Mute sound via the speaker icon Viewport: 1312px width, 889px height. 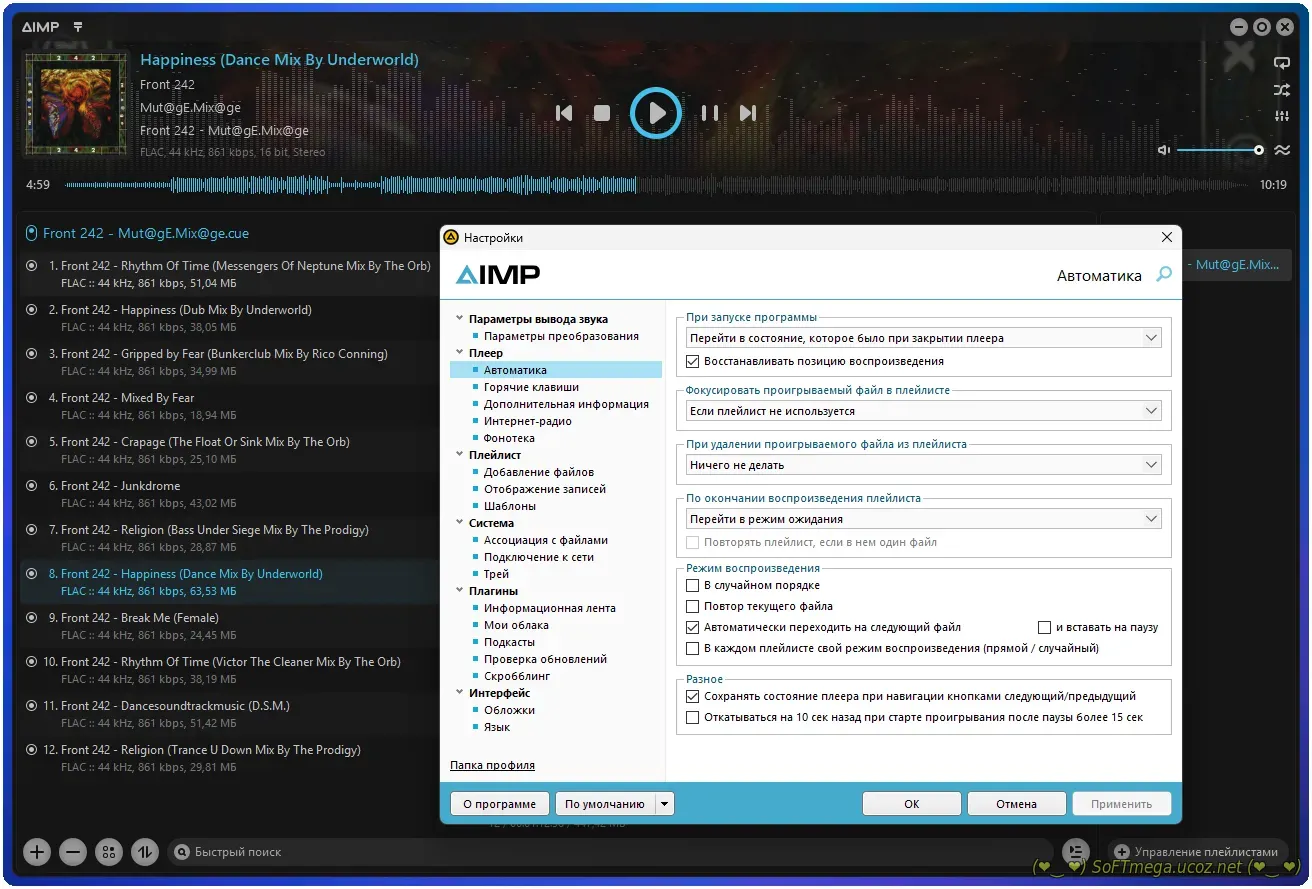click(x=1164, y=150)
